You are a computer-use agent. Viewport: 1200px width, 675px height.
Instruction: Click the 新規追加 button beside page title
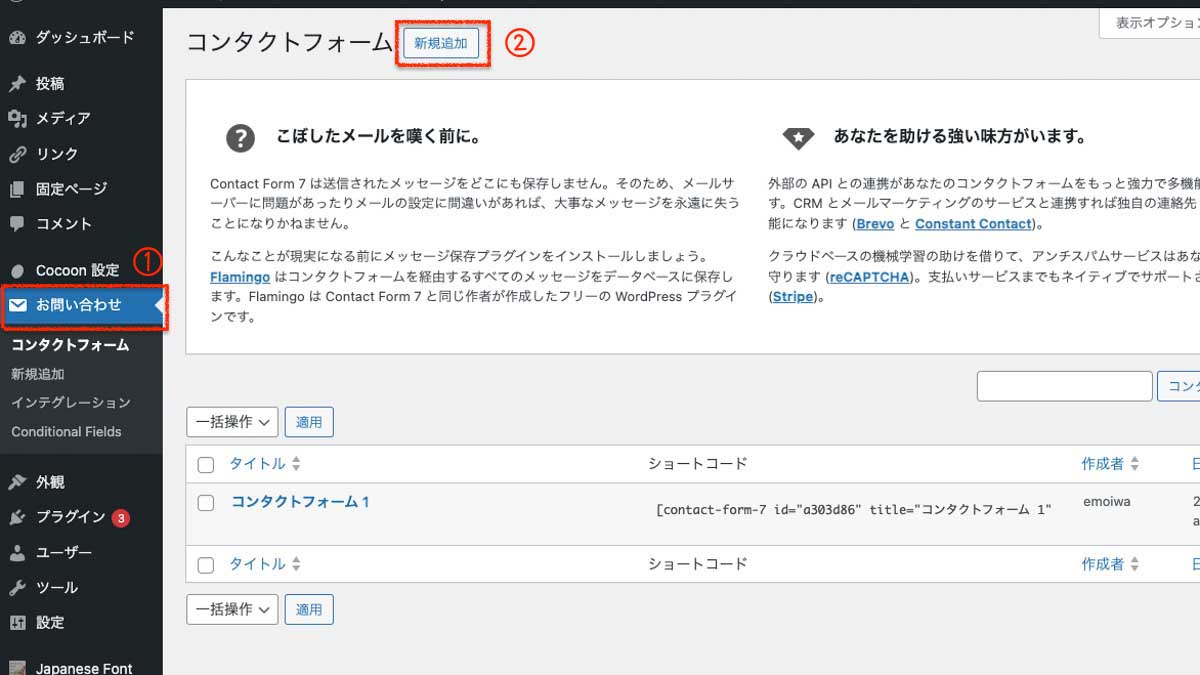tap(441, 43)
